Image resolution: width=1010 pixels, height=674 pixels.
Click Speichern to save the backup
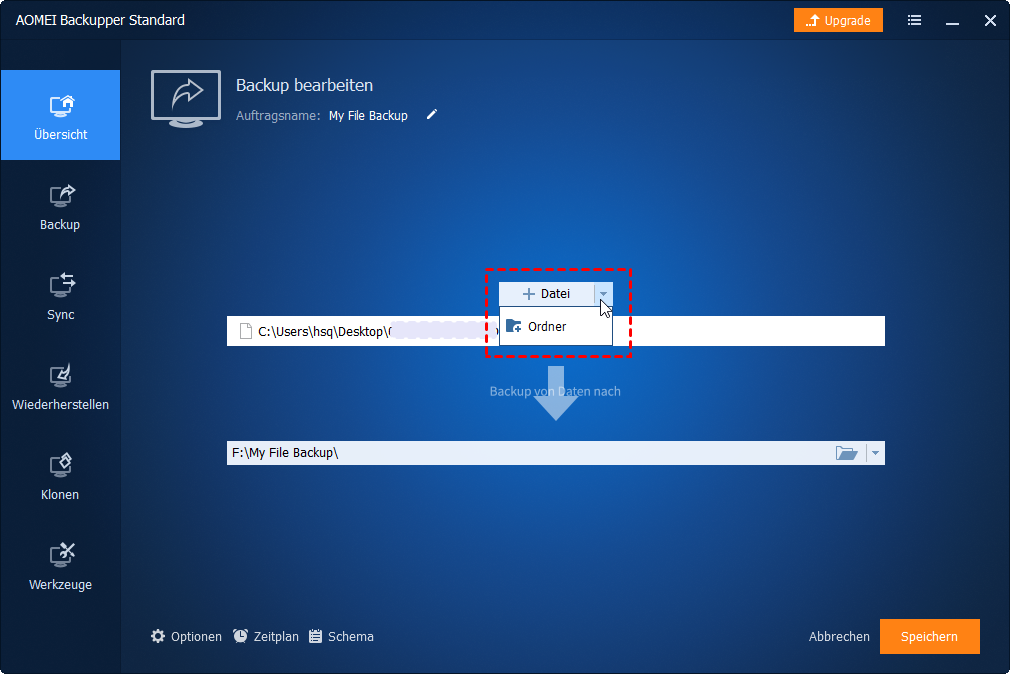(x=929, y=637)
